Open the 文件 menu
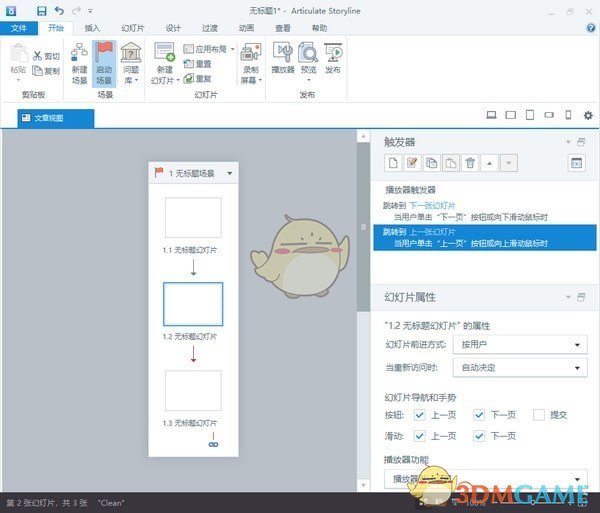Image resolution: width=600 pixels, height=513 pixels. 19,28
